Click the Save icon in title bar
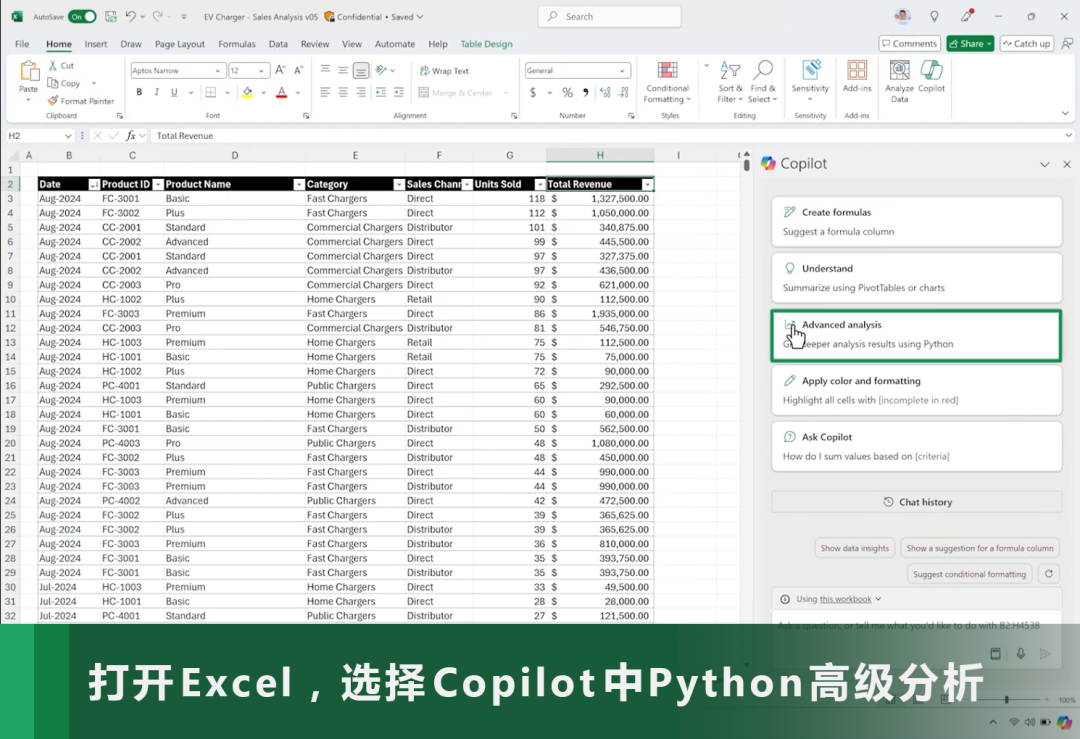Image resolution: width=1080 pixels, height=739 pixels. click(x=110, y=17)
